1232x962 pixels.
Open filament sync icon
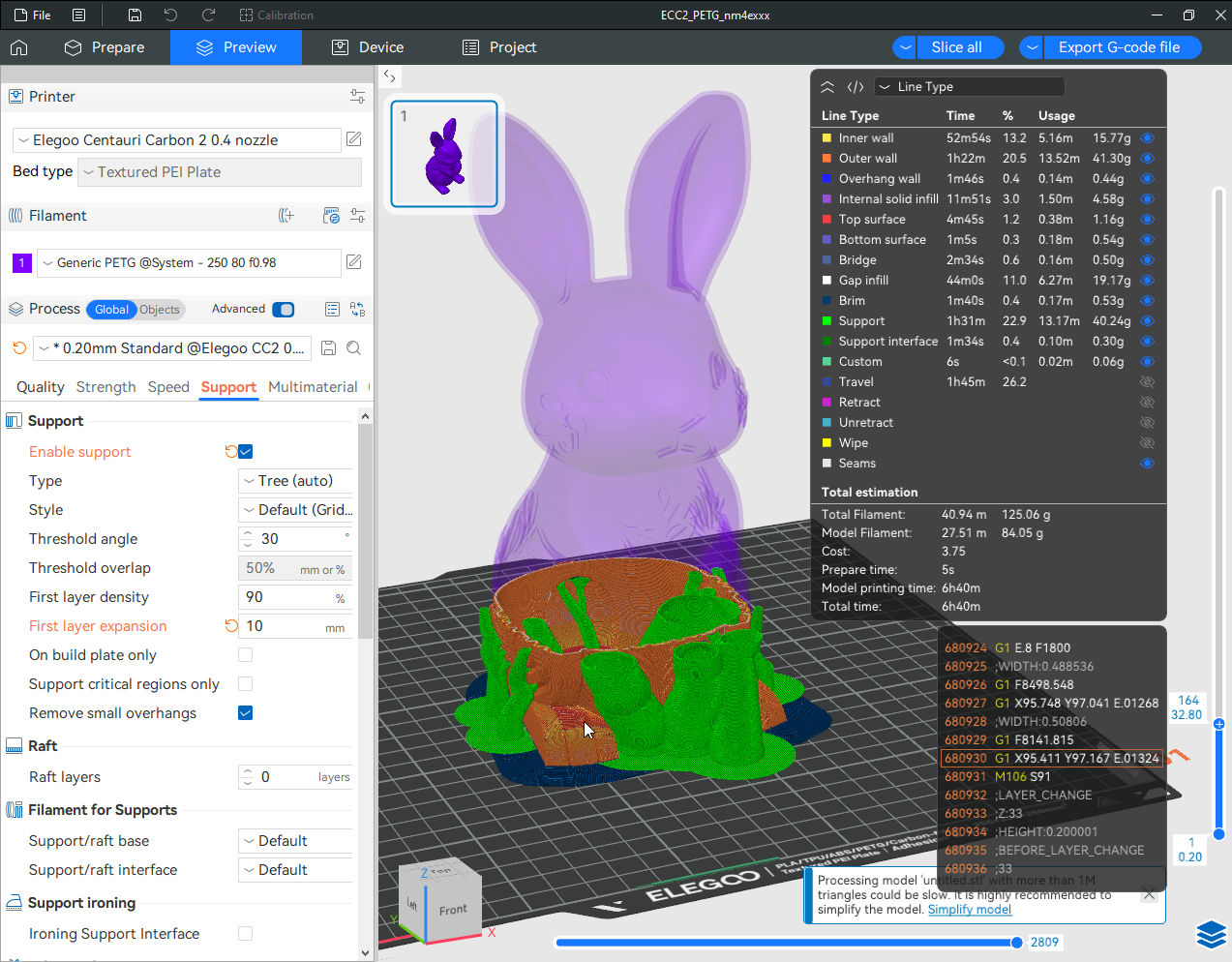click(331, 216)
